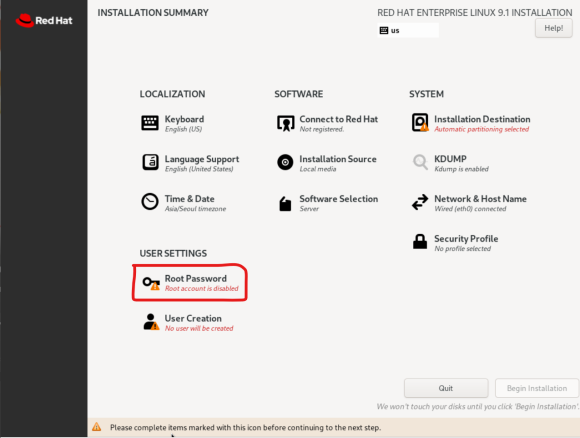Click the Quit button
580x438 pixels.
click(x=446, y=388)
